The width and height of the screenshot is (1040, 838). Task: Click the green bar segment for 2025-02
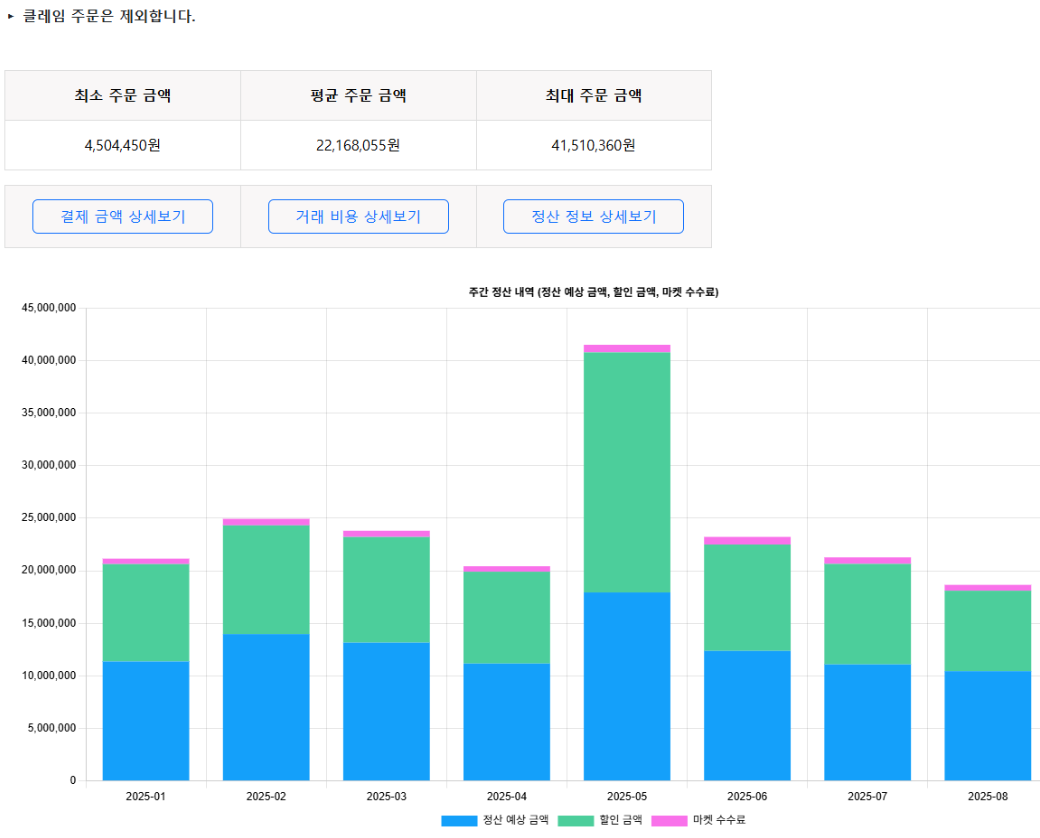(x=266, y=579)
